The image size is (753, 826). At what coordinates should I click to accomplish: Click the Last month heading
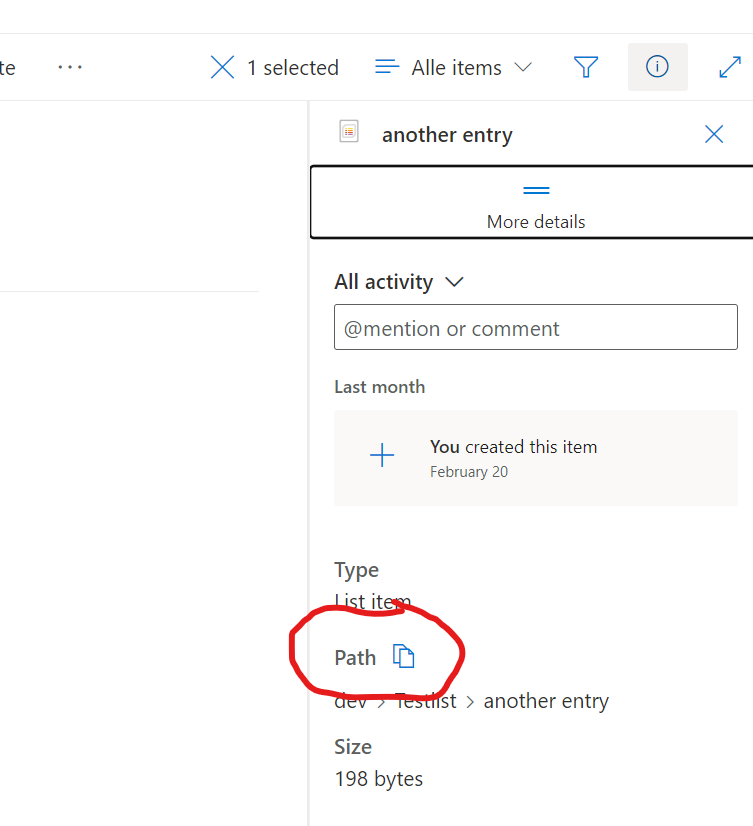pyautogui.click(x=380, y=387)
